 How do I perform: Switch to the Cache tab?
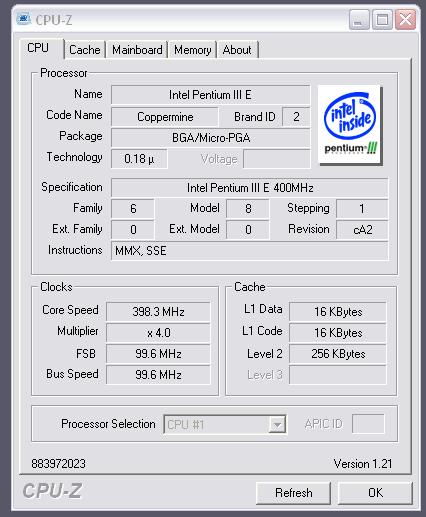tap(85, 50)
